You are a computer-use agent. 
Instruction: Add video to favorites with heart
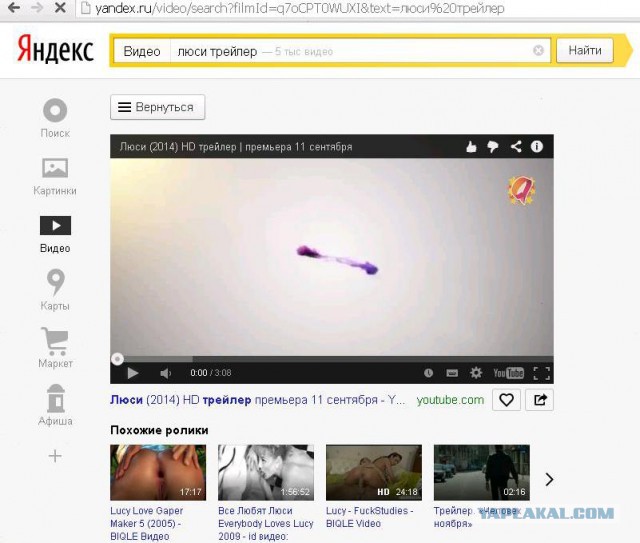[x=507, y=400]
